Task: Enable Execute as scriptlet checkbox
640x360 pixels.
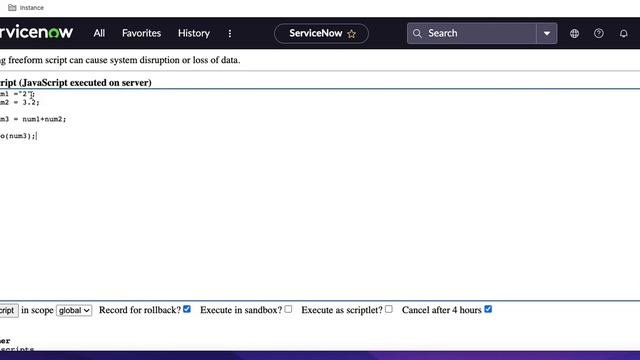Action: click(389, 309)
